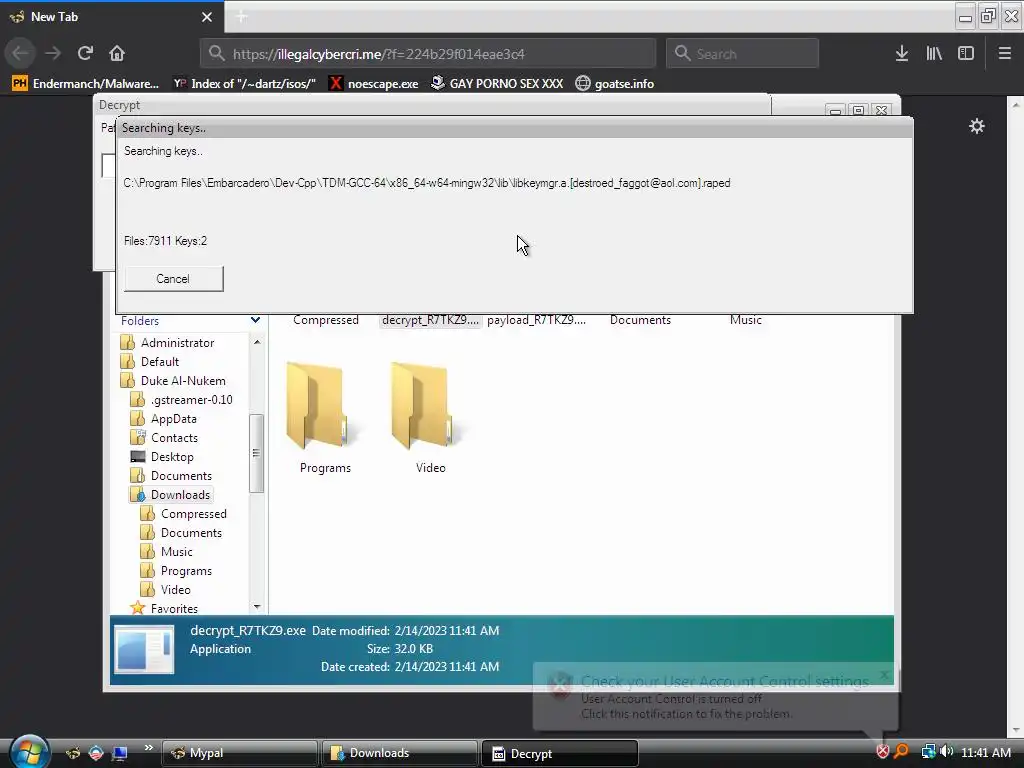Select the New Tab browser tab

click(x=112, y=17)
